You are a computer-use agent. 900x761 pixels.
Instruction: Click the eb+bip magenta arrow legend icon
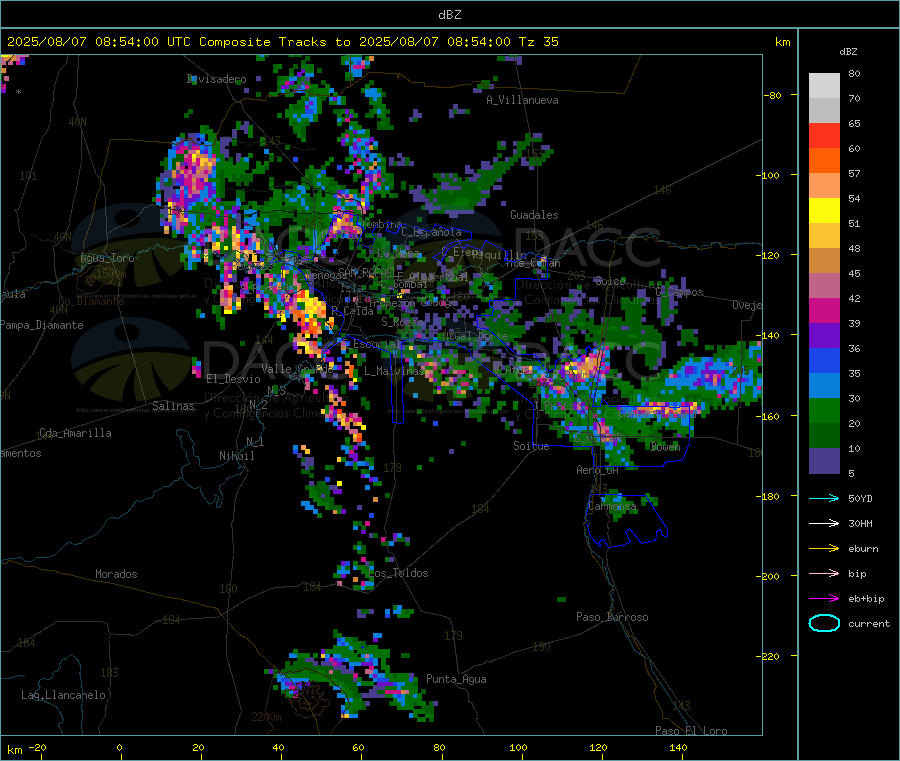click(824, 599)
